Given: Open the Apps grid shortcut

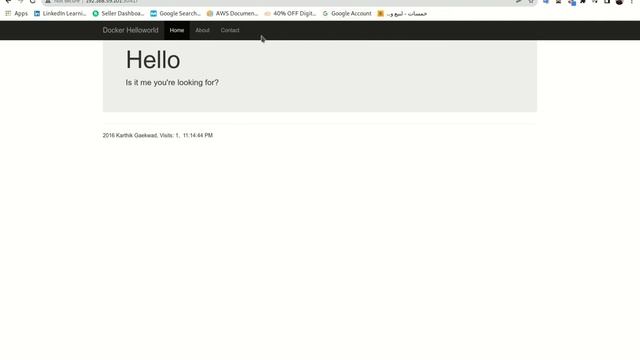Looking at the screenshot, I should (16, 13).
